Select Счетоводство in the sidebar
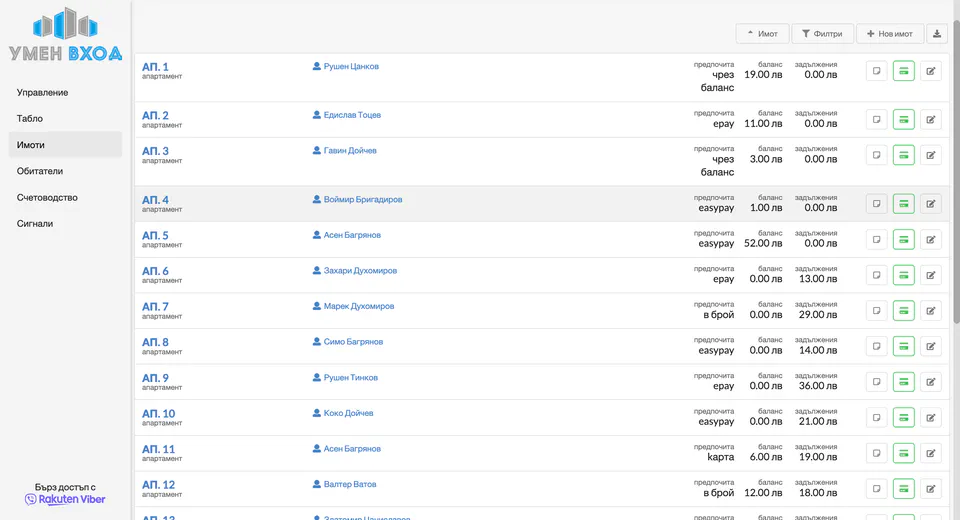The image size is (960, 520). [47, 198]
